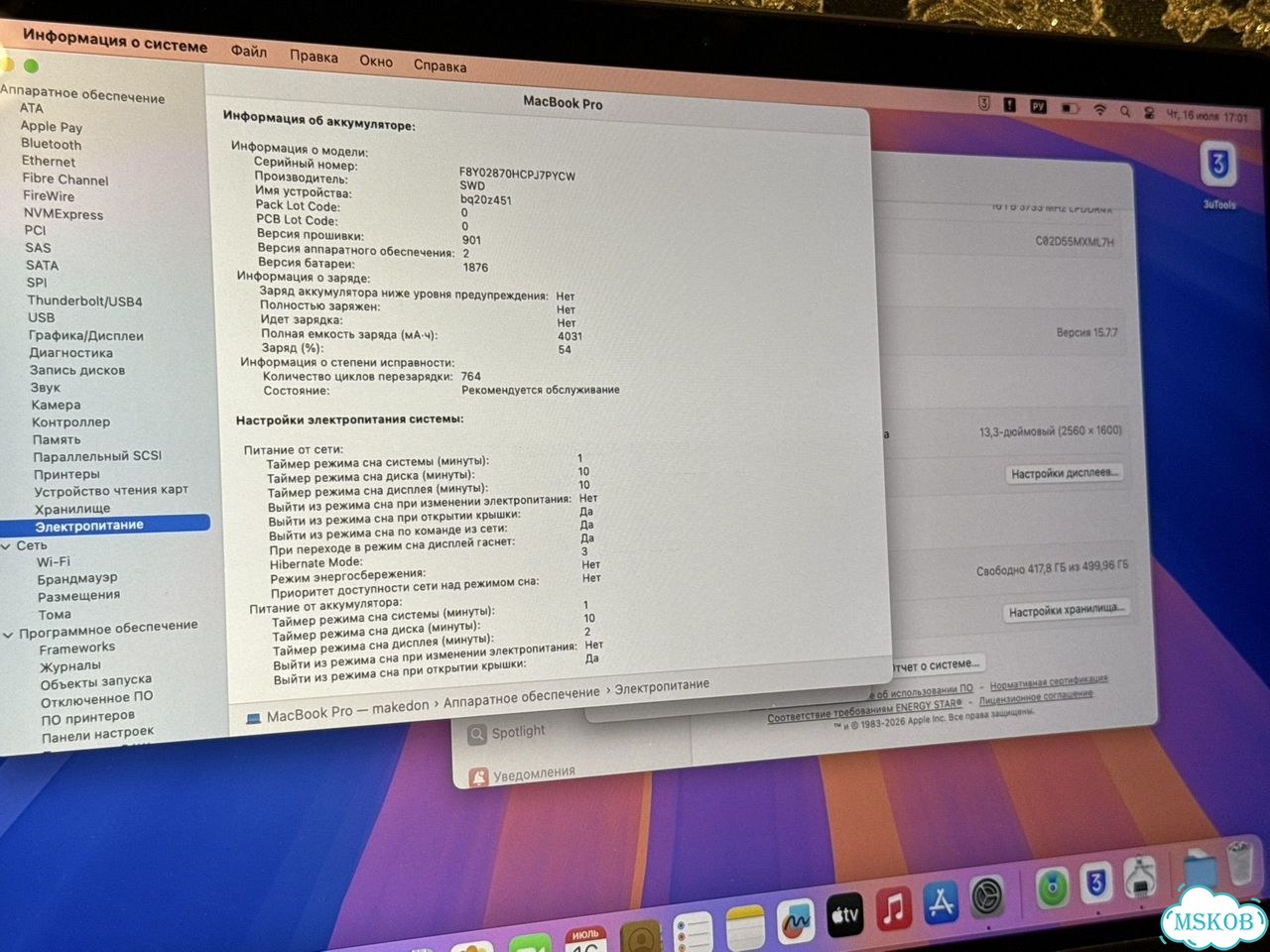Open Calendar from the Dock
The image size is (1270, 952).
coord(586,940)
